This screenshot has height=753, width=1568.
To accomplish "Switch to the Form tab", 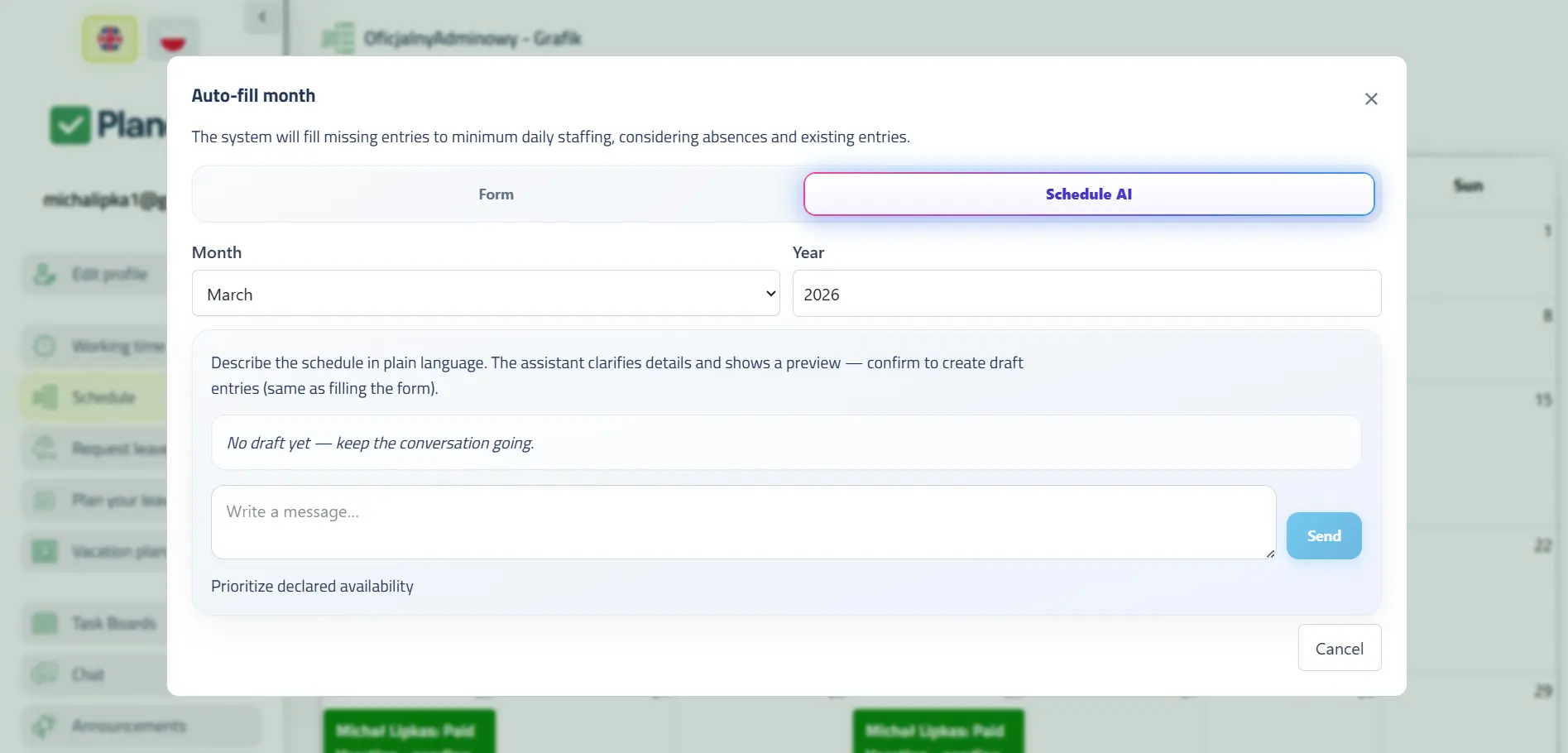I will click(496, 194).
